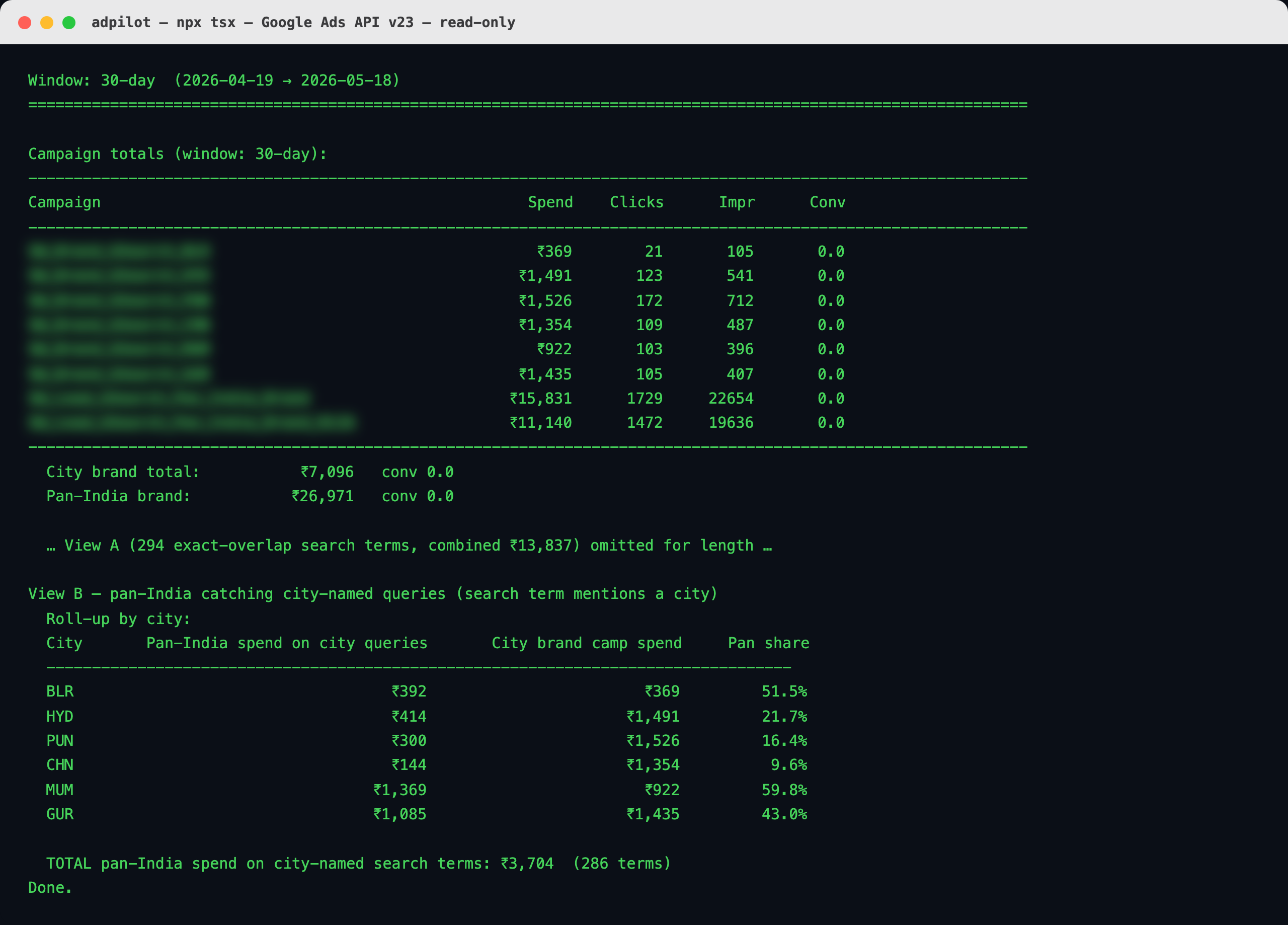Select the GUR city row label
Screen dimensions: 1288x925
(x=60, y=814)
